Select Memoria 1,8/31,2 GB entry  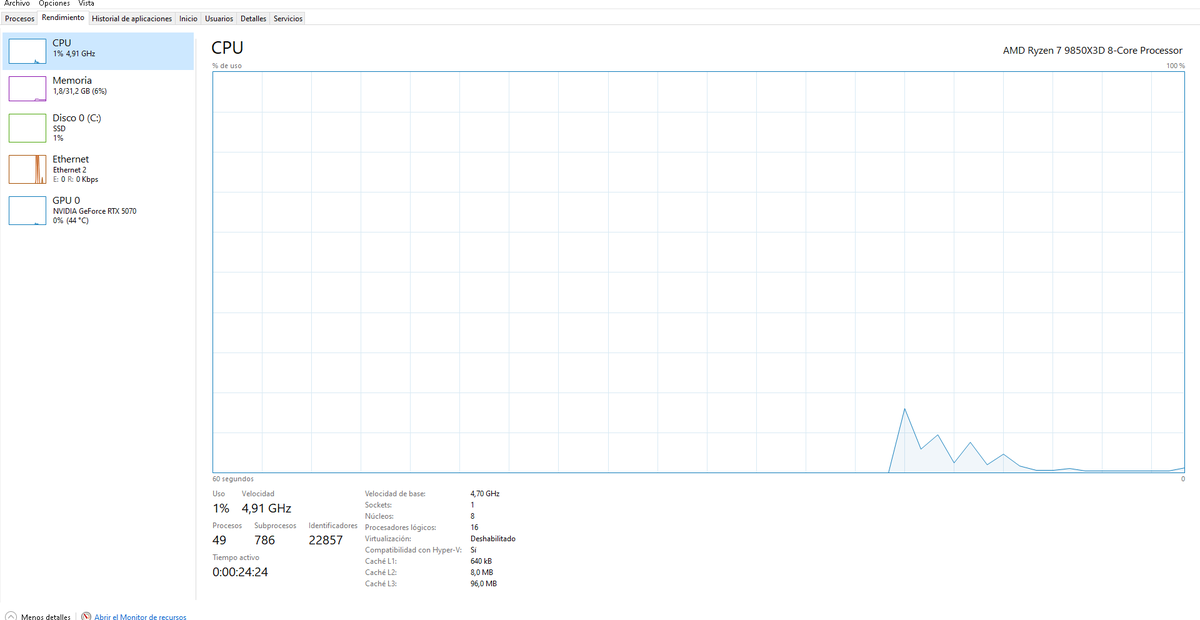click(98, 89)
